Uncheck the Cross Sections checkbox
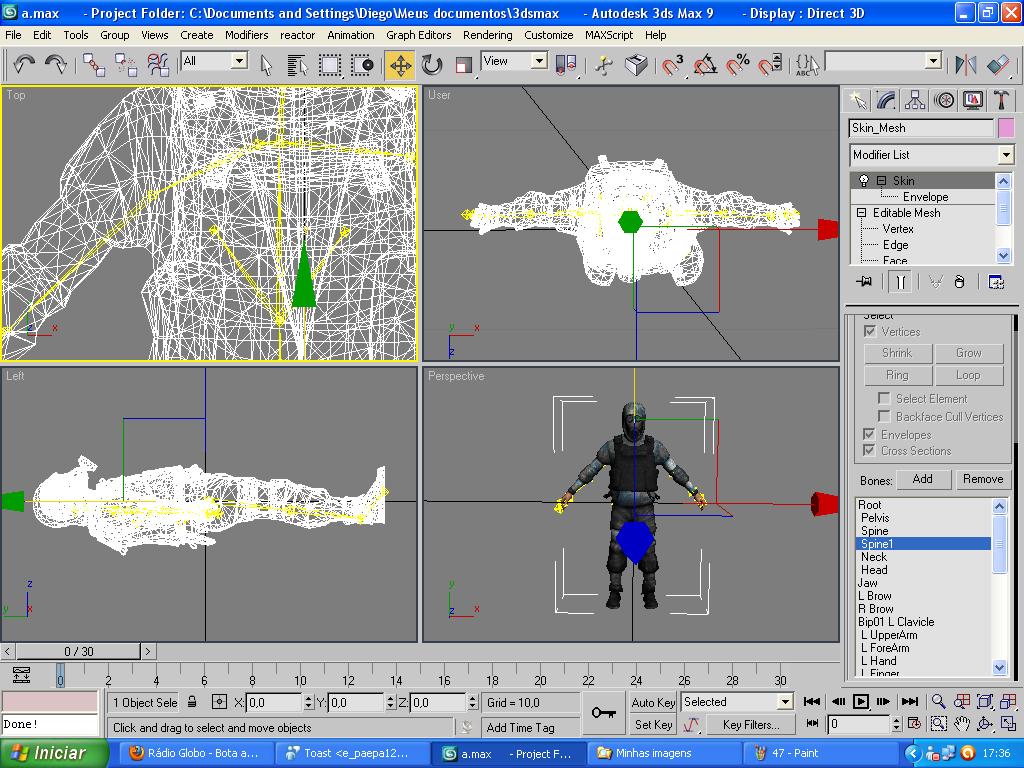Viewport: 1024px width, 768px height. (x=869, y=451)
